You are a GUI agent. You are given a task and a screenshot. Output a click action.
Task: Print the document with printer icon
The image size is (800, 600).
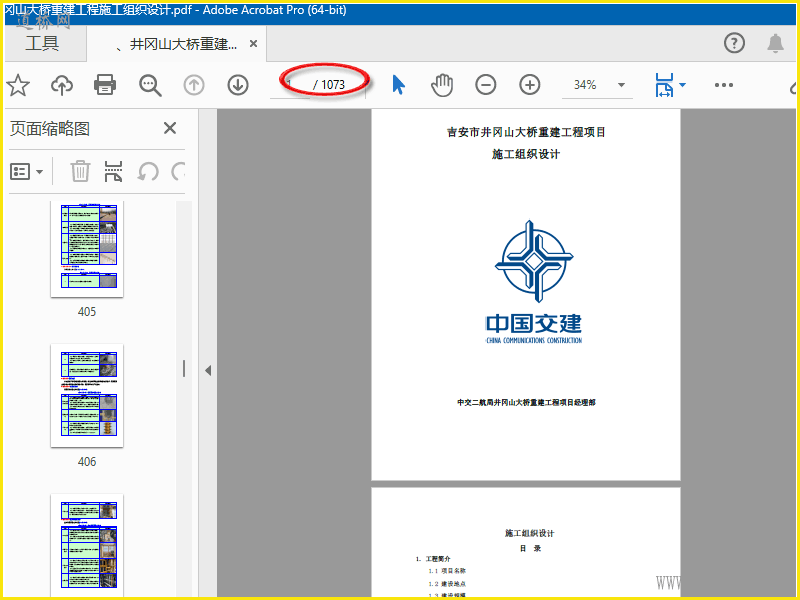click(105, 85)
